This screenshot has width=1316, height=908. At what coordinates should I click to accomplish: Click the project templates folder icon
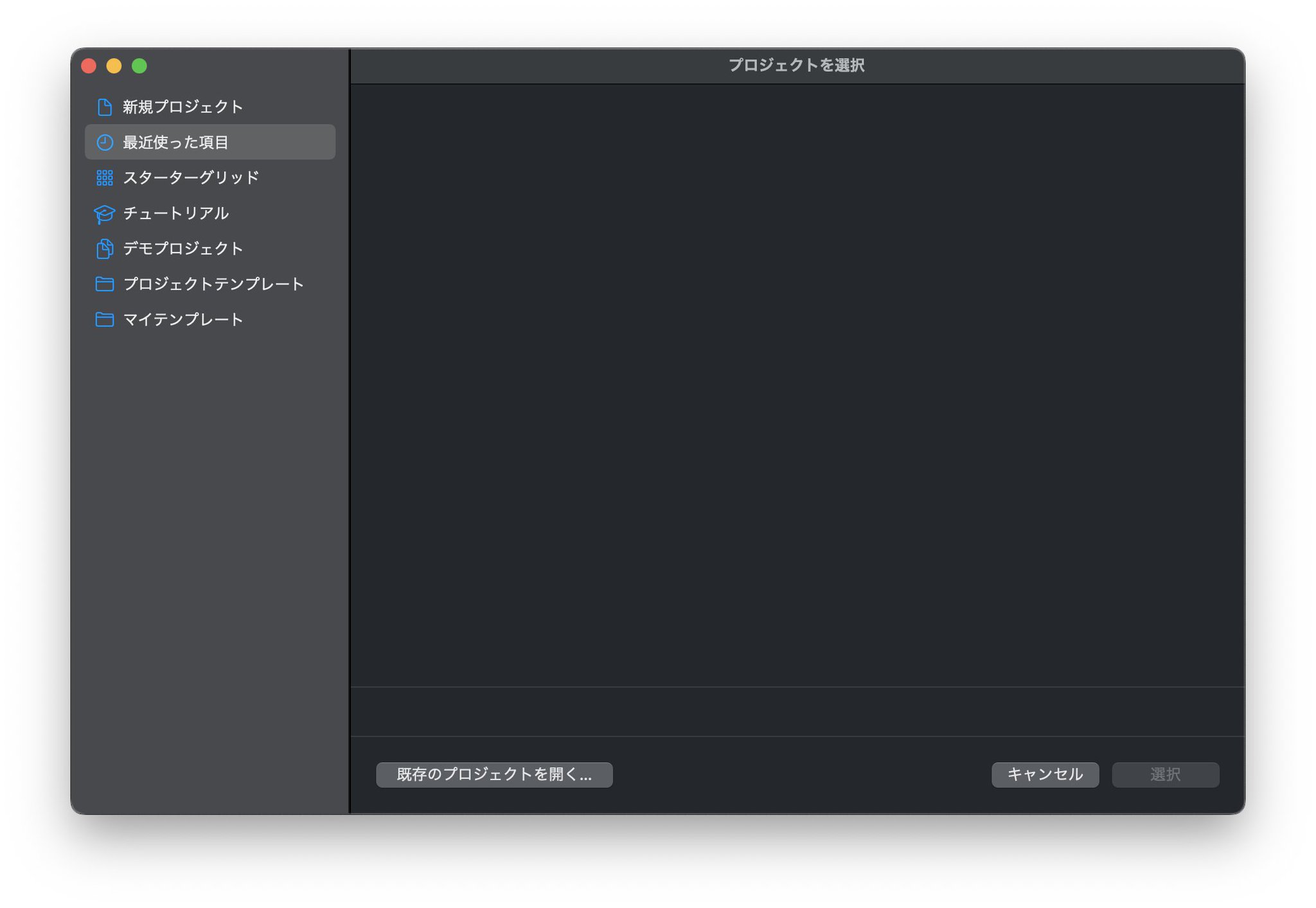(x=105, y=284)
